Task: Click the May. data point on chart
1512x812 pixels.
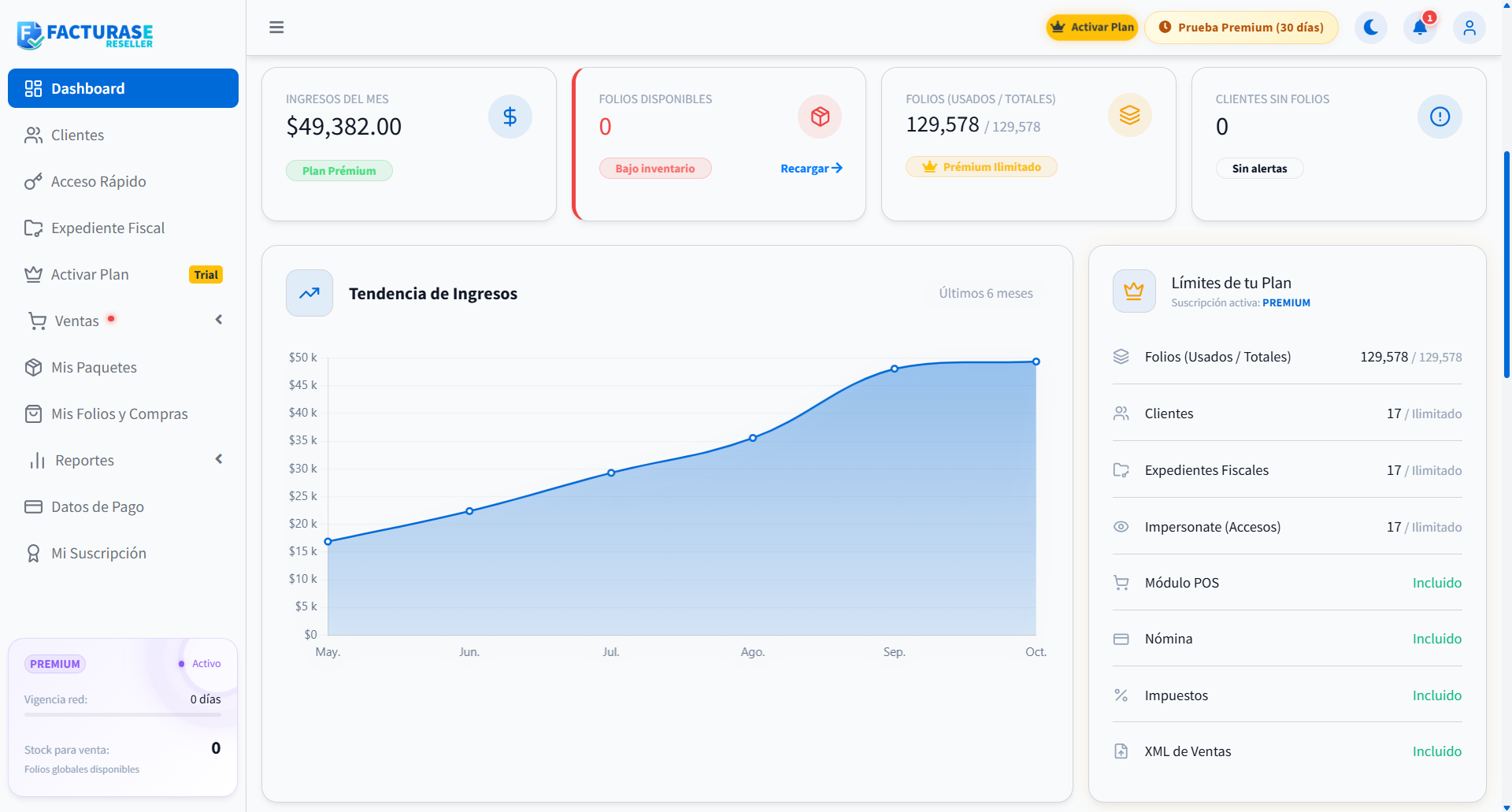Action: coord(328,542)
